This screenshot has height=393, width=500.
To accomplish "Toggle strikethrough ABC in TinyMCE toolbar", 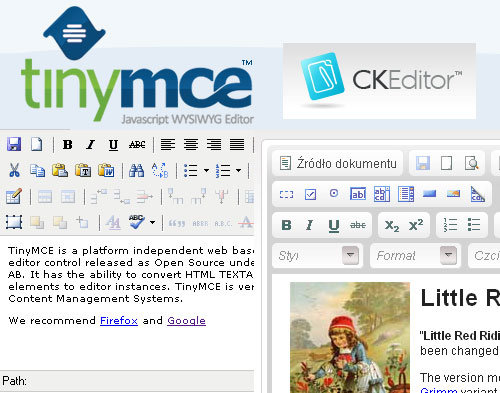I will pos(137,145).
